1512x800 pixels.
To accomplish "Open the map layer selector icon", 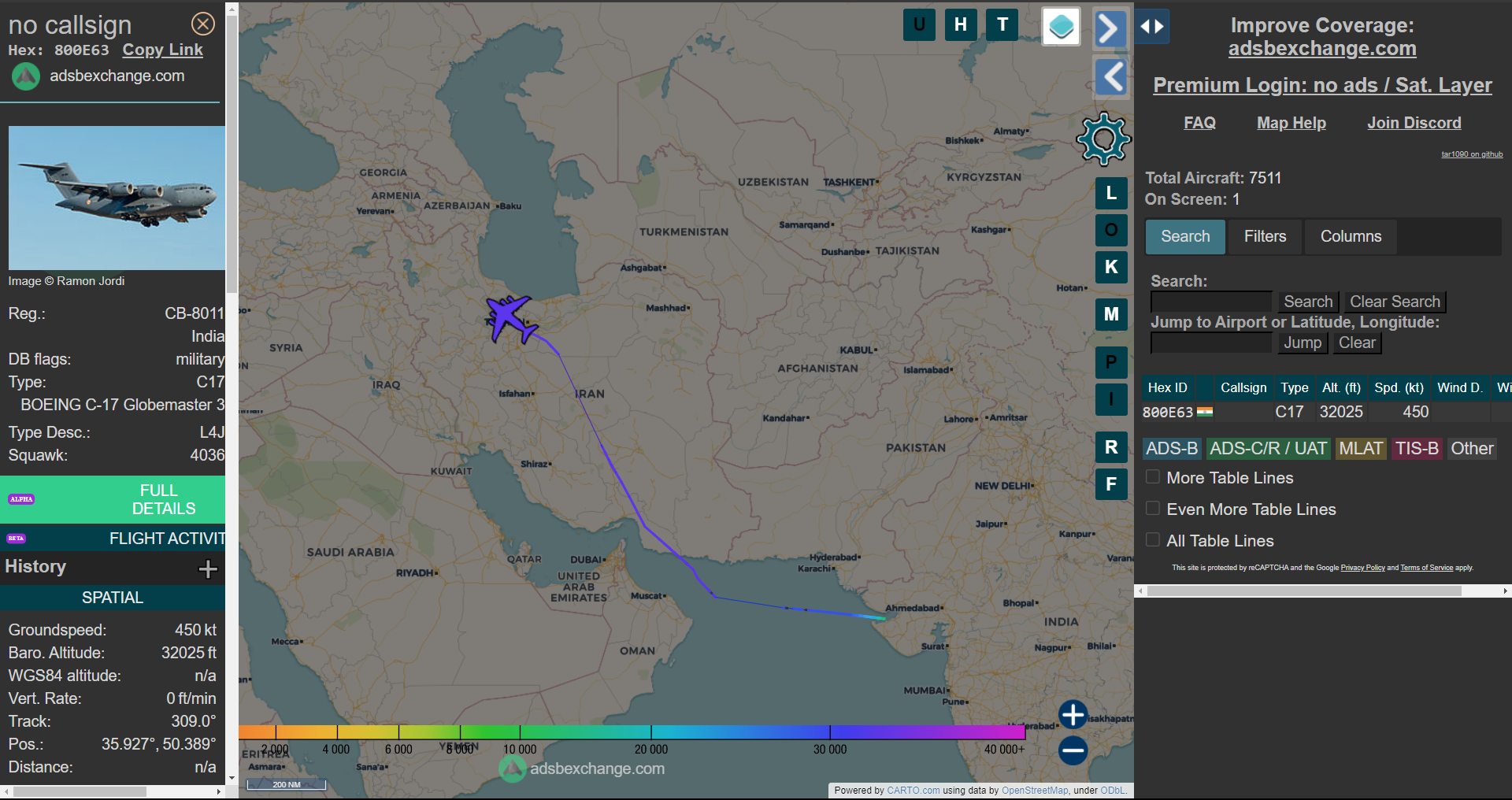I will [x=1061, y=27].
